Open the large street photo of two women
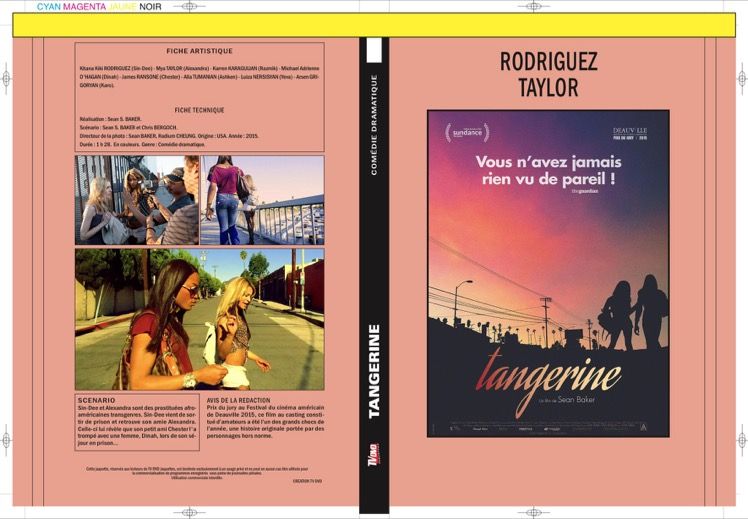Image resolution: width=748 pixels, height=519 pixels. pyautogui.click(x=199, y=319)
